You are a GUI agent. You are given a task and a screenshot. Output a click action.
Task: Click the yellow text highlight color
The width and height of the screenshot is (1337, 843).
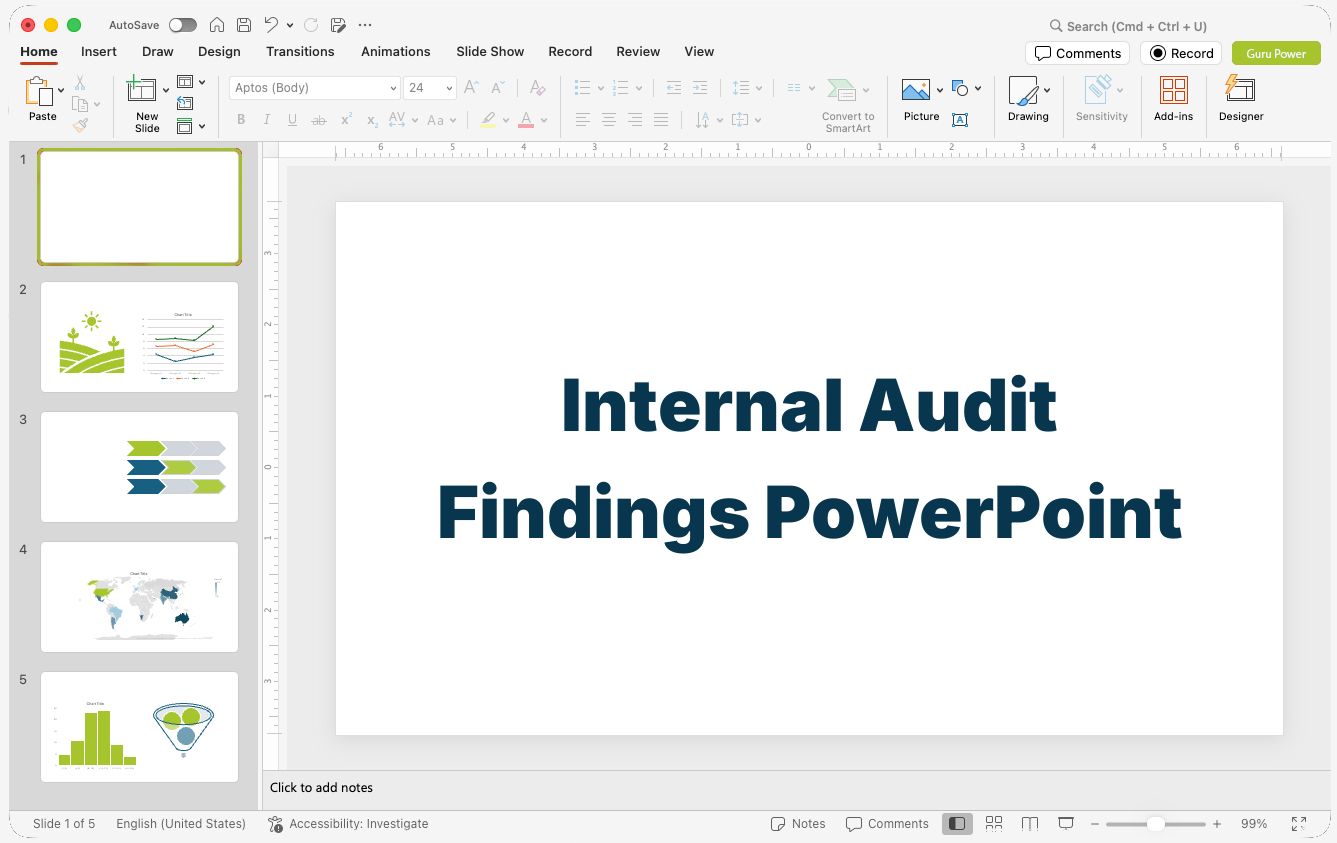[x=488, y=120]
